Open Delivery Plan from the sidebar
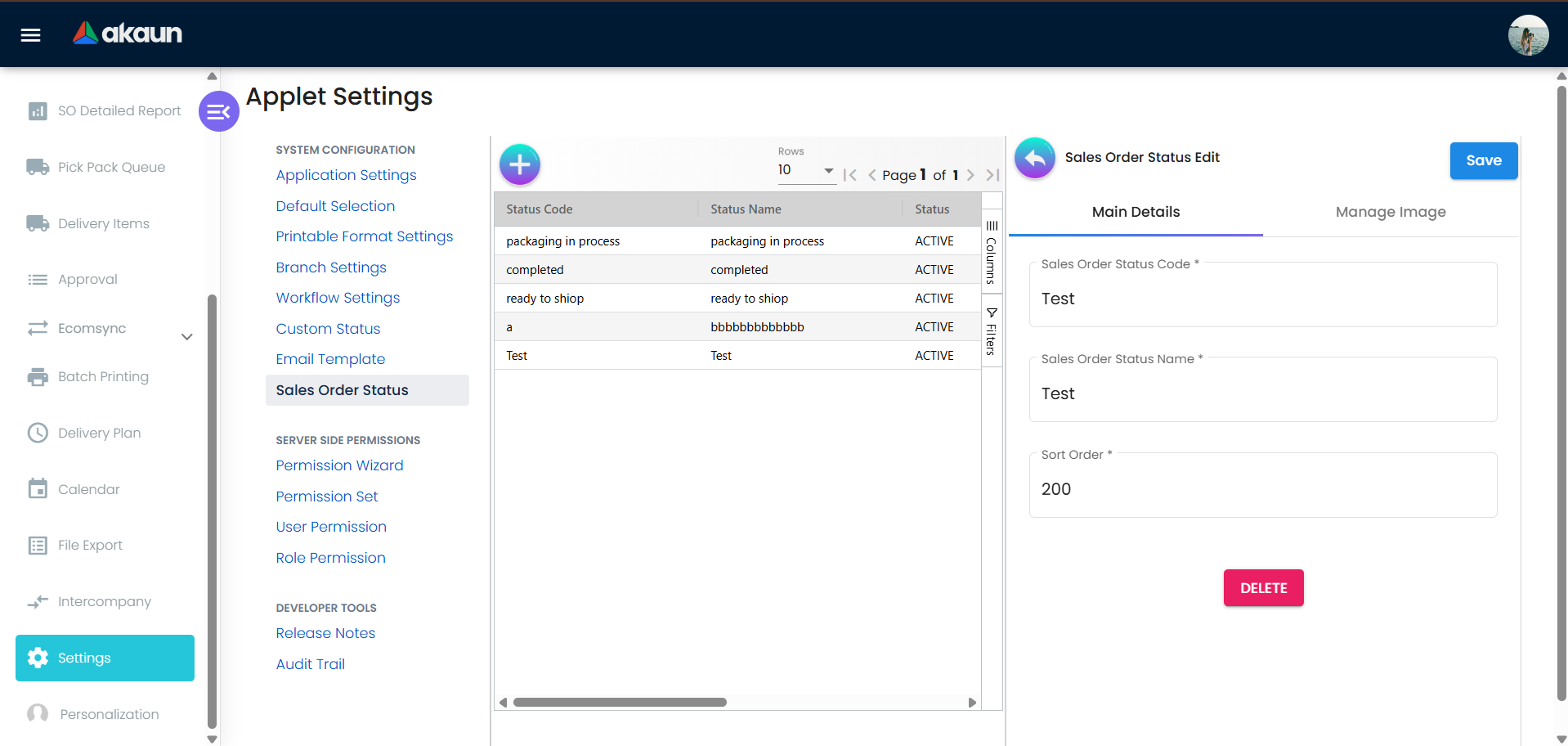 [x=99, y=433]
